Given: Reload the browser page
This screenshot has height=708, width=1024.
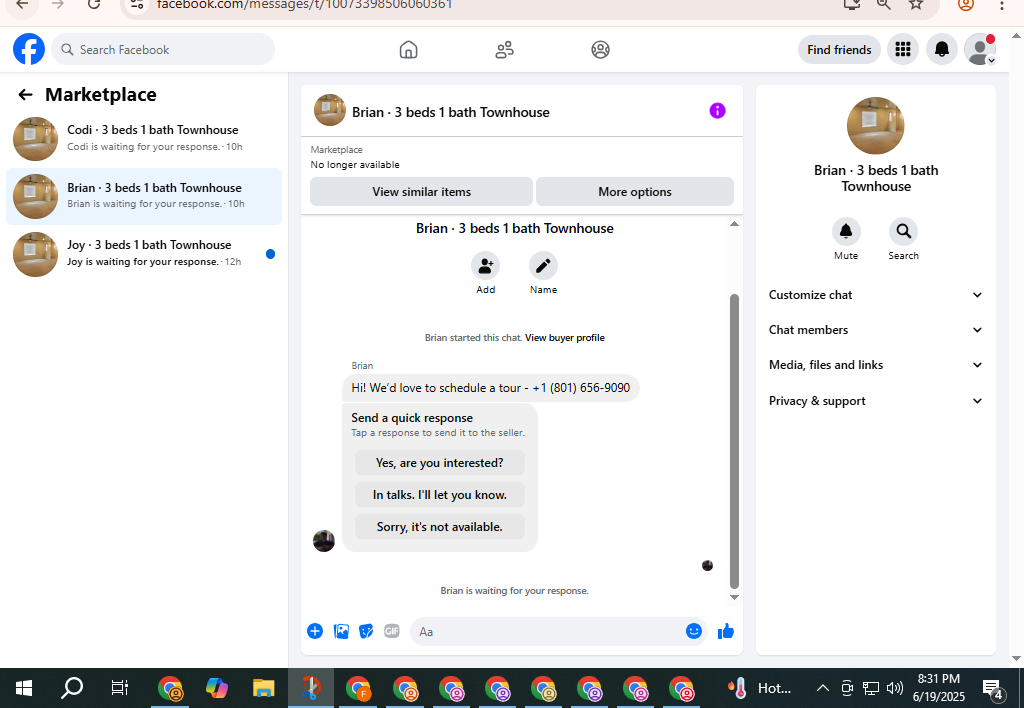Looking at the screenshot, I should (94, 5).
